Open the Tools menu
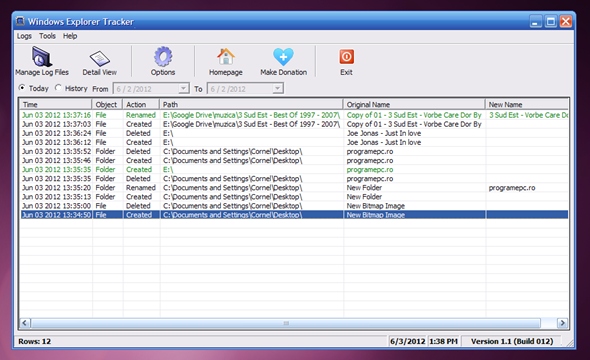590x360 pixels. 47,36
